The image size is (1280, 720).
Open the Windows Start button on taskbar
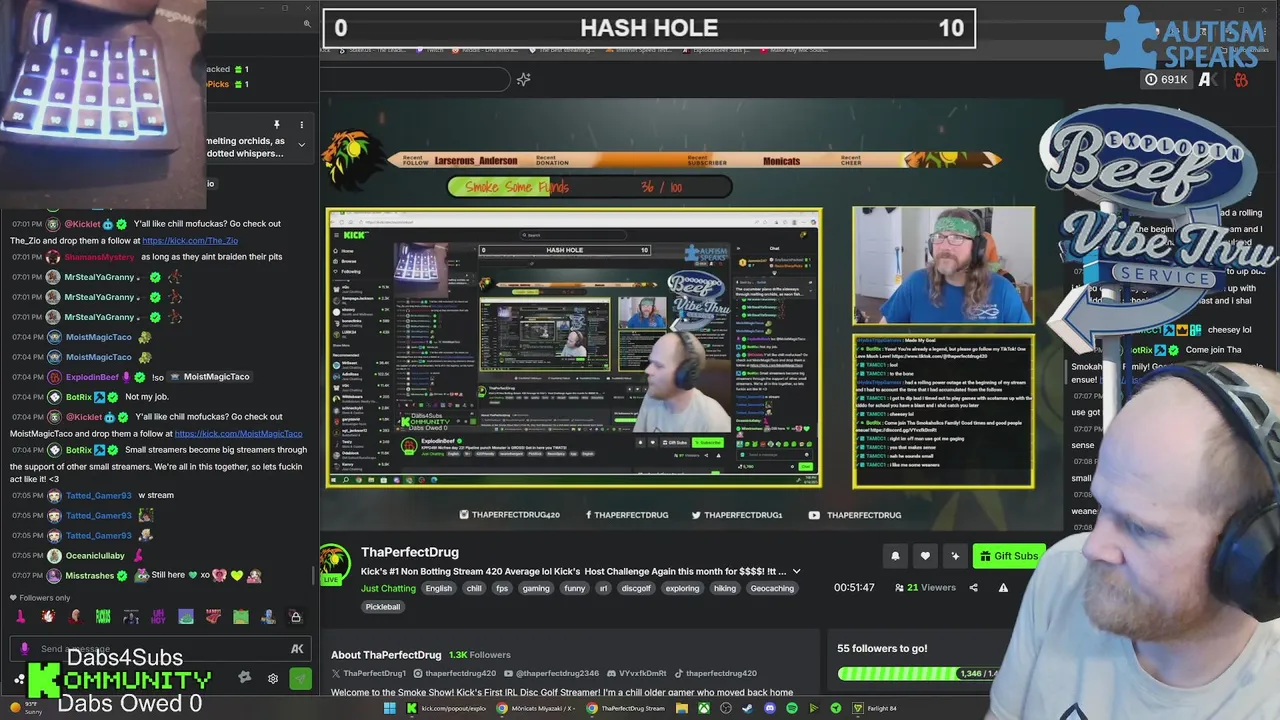(x=390, y=708)
